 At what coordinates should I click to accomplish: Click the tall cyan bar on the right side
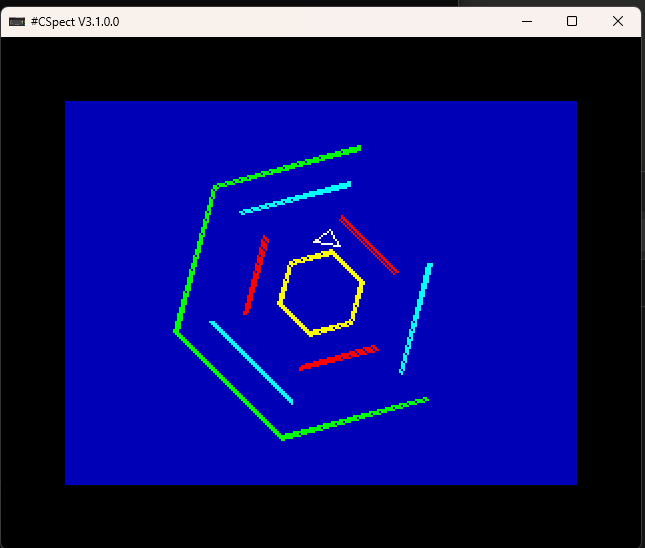(x=416, y=318)
